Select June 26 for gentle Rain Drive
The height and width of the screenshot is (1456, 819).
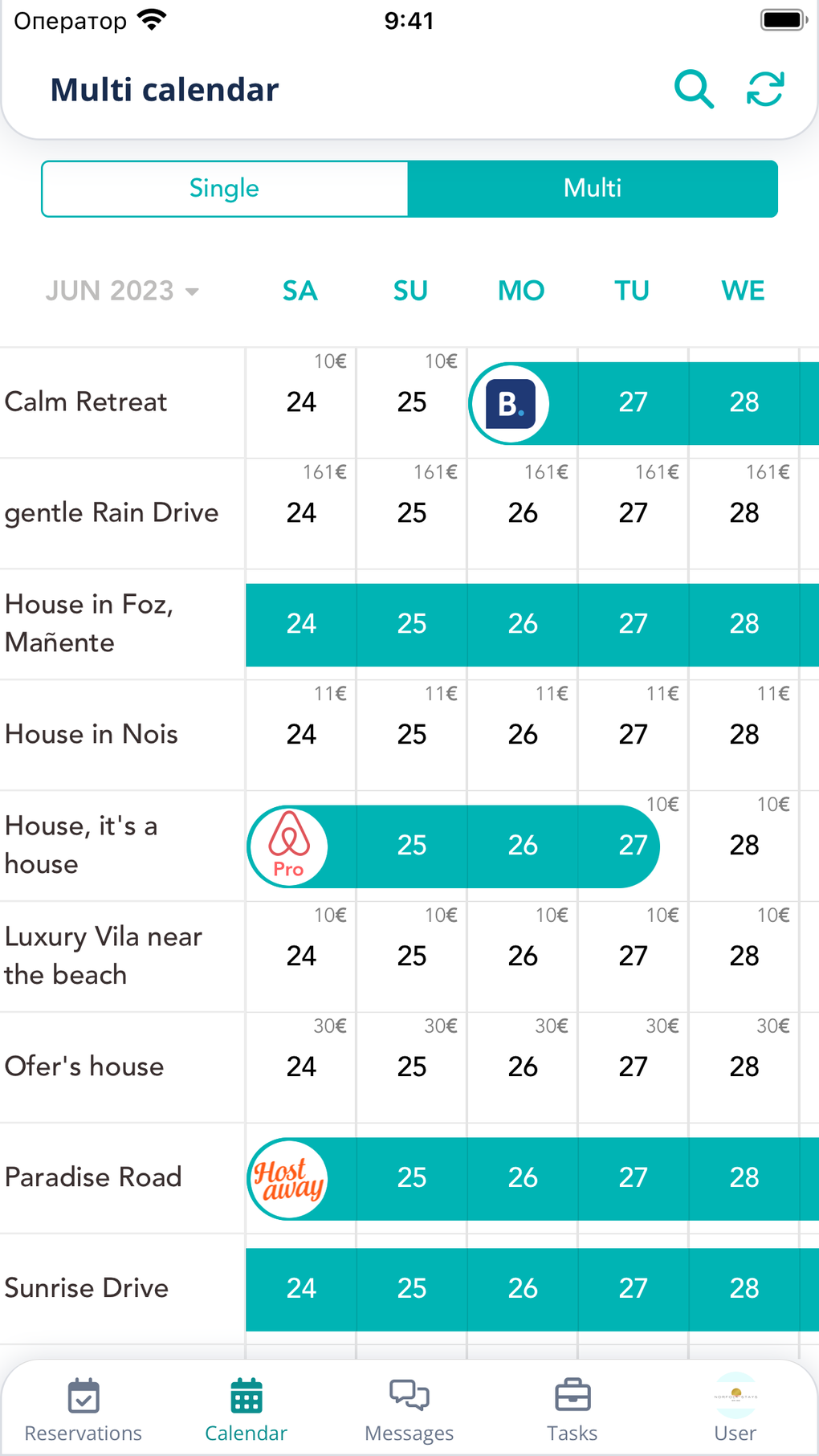coord(523,513)
